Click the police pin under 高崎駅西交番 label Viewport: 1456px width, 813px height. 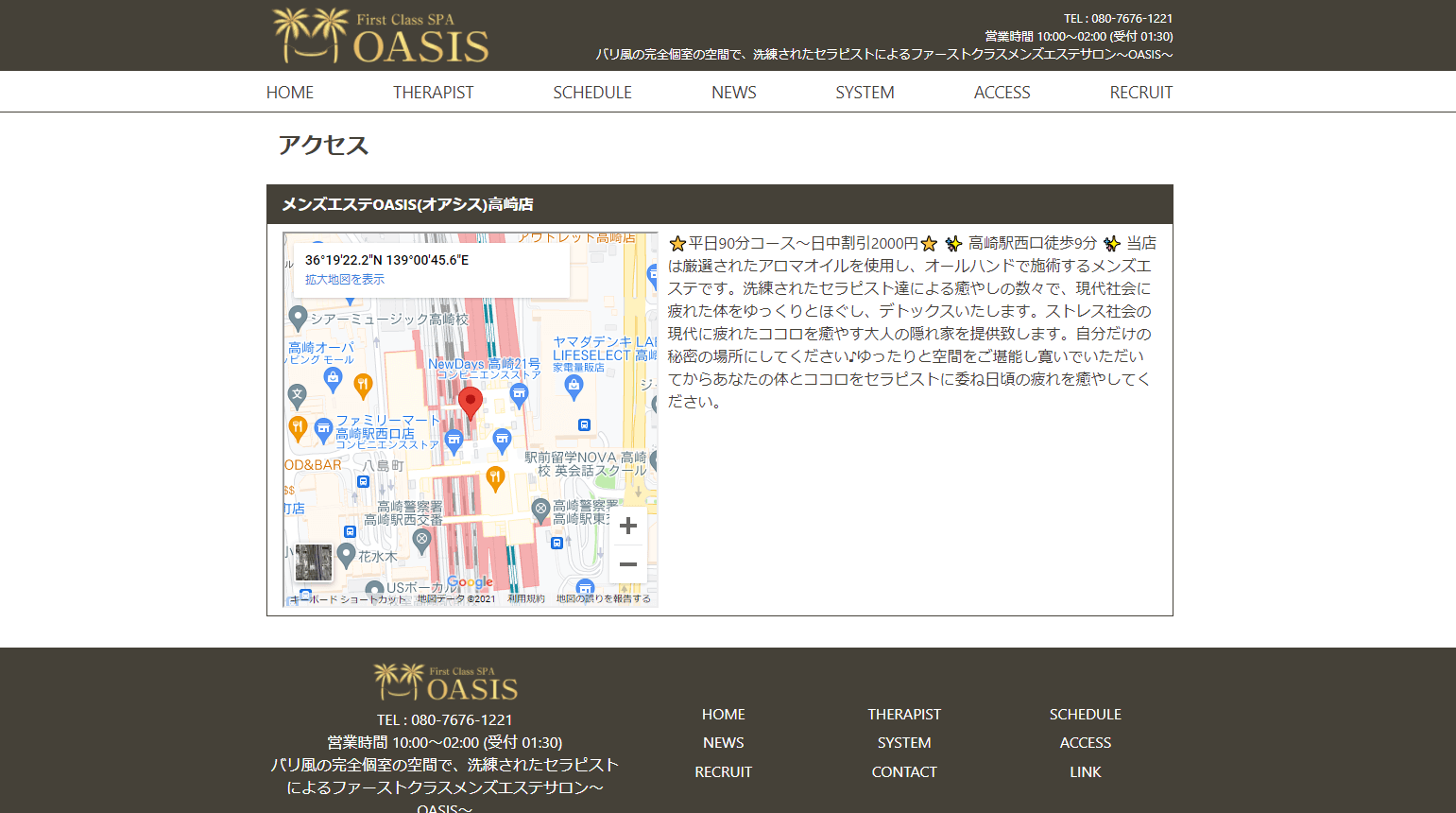[422, 541]
